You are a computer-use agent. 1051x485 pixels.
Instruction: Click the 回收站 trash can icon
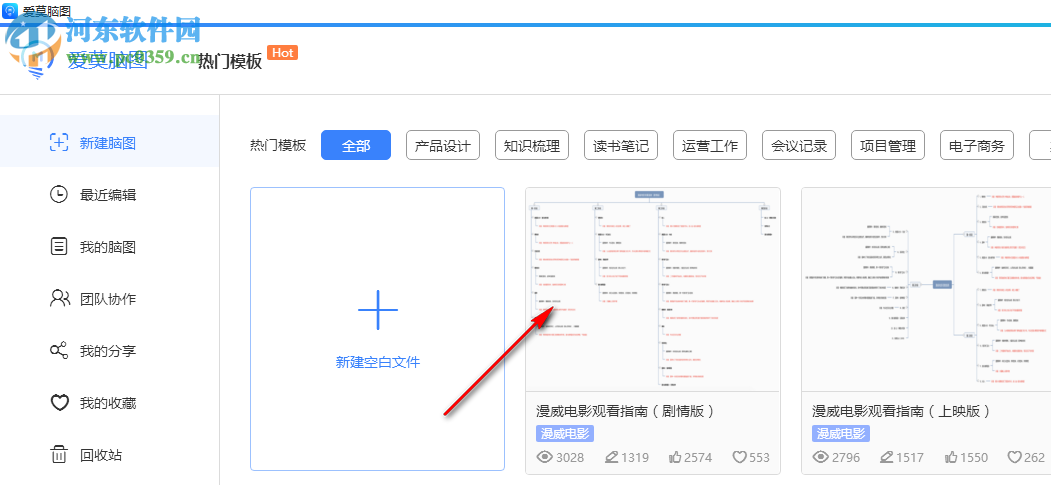click(59, 455)
